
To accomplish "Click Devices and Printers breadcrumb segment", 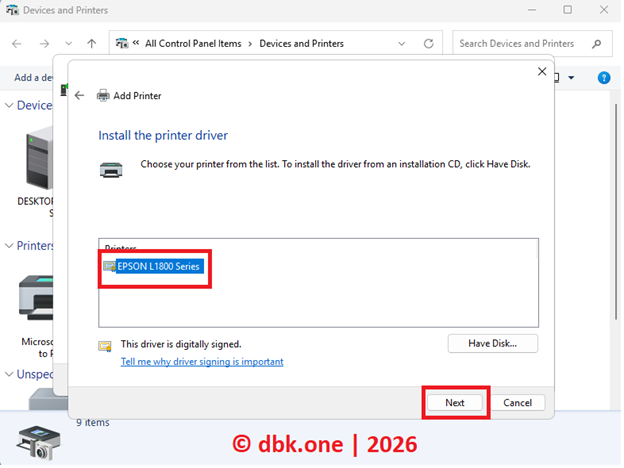I will pyautogui.click(x=301, y=44).
